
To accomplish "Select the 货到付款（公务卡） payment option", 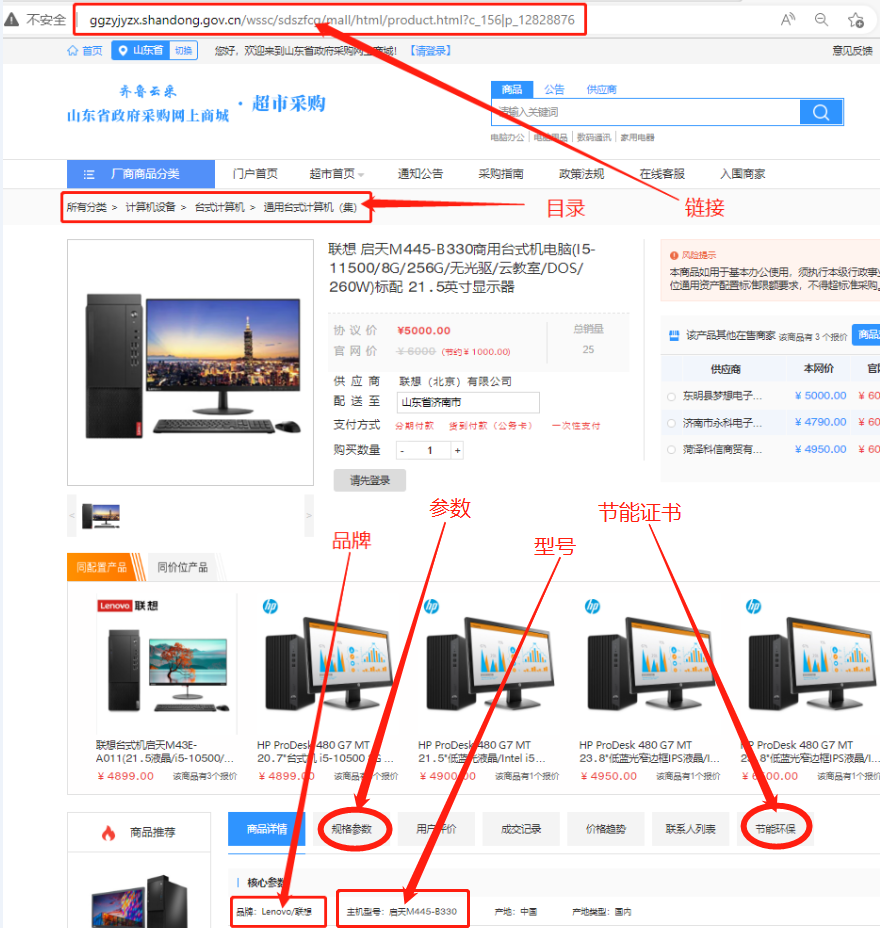I will [x=491, y=426].
